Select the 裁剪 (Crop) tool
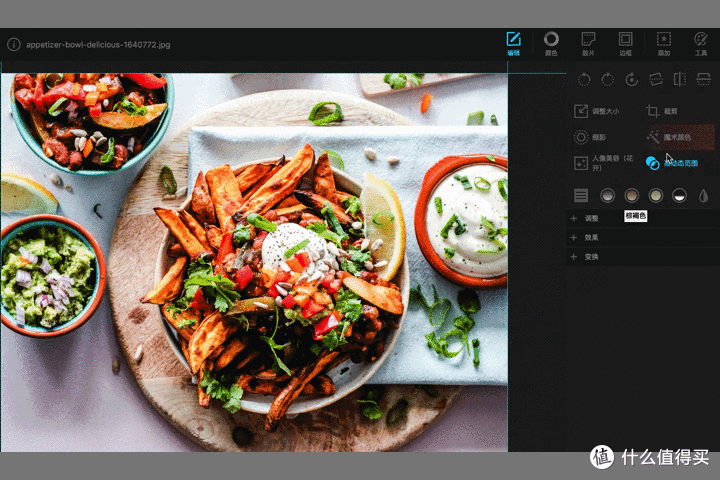This screenshot has height=480, width=720. tap(662, 111)
